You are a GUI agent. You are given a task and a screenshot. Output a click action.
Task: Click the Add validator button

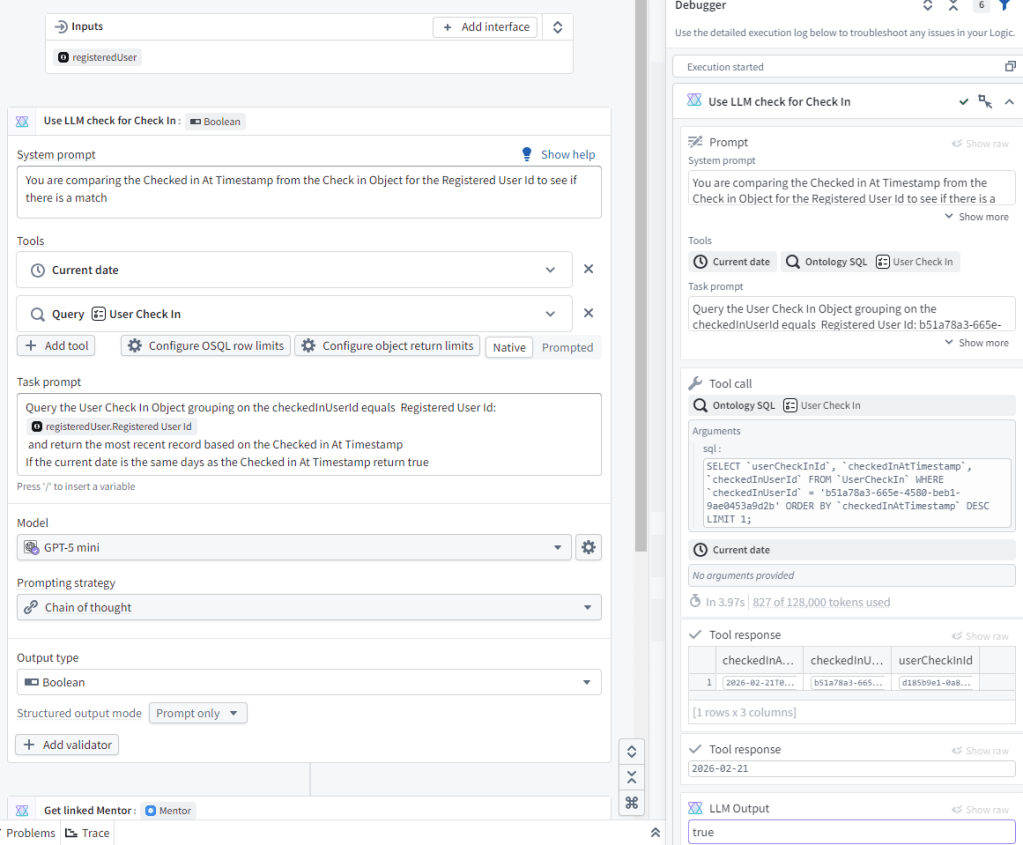(67, 745)
